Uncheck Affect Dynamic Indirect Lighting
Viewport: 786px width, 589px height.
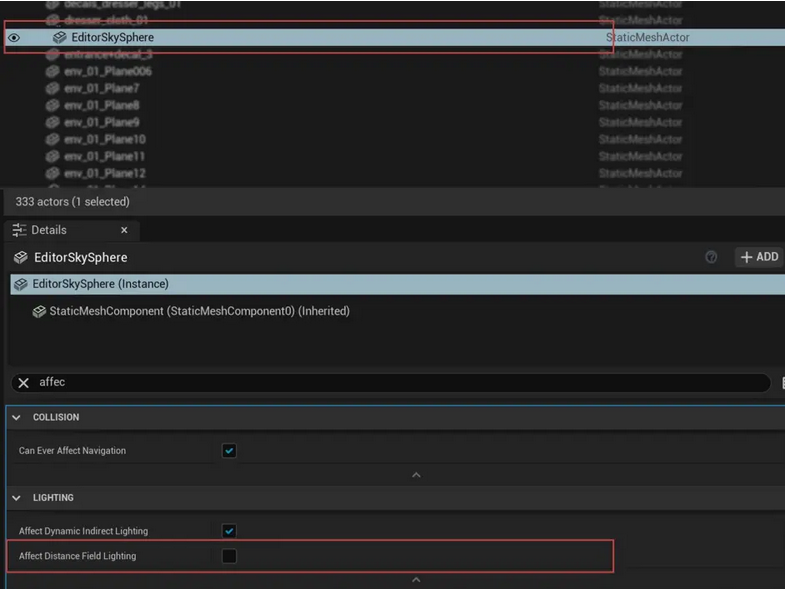(x=229, y=531)
